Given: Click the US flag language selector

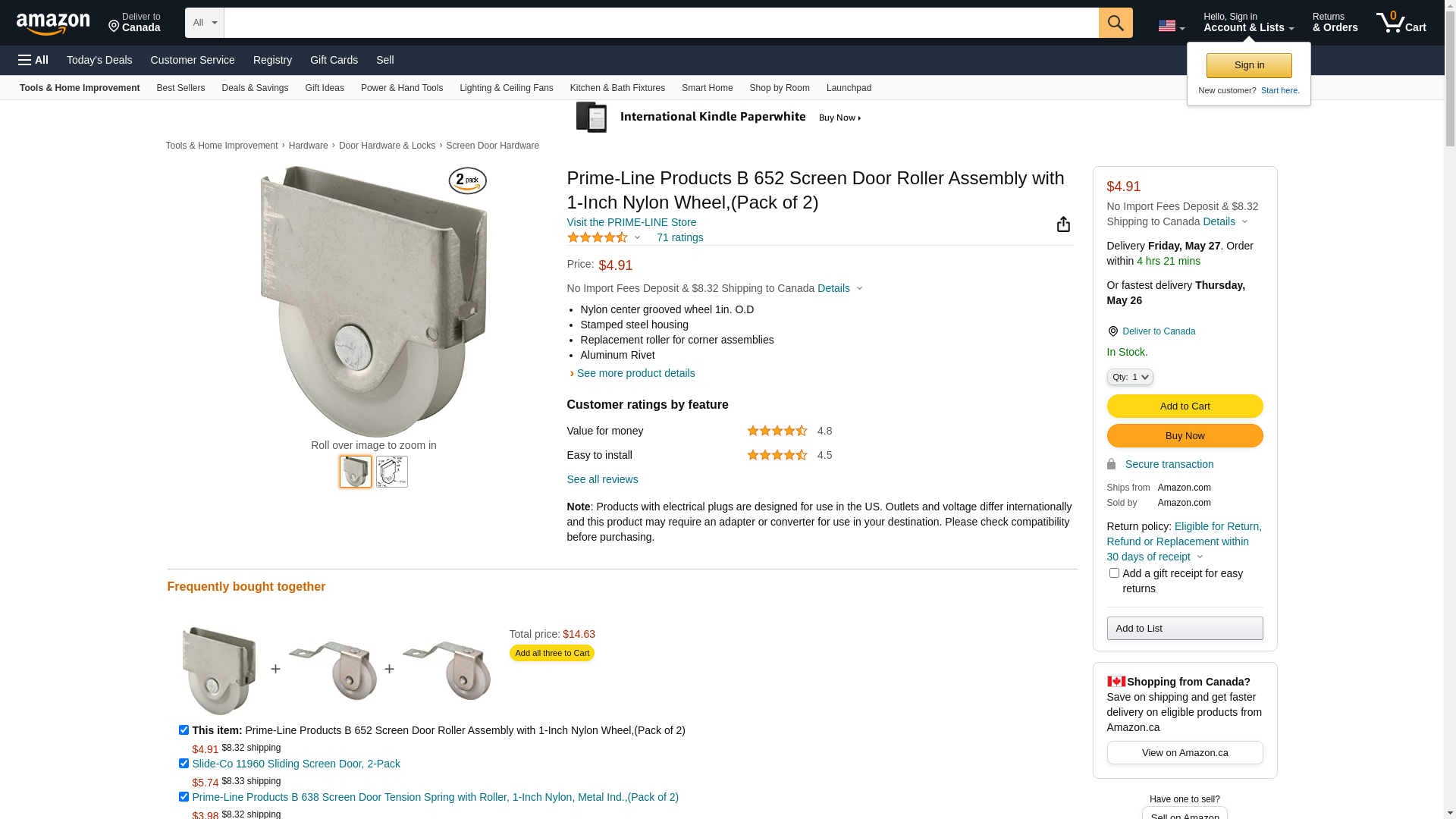Looking at the screenshot, I should coord(1171,27).
